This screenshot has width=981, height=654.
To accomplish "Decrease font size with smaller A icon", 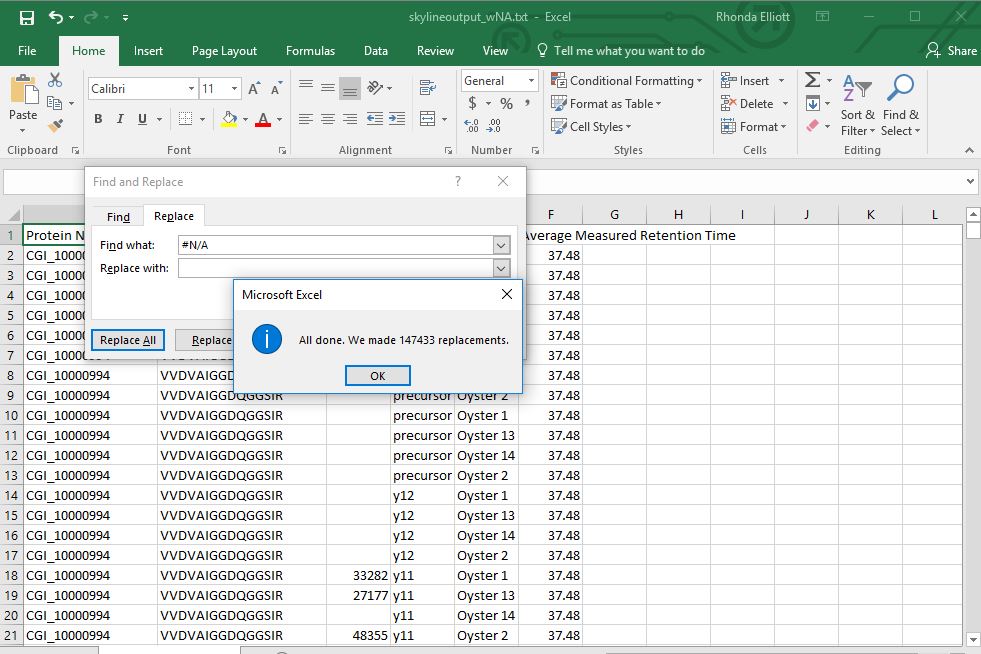I will point(276,89).
